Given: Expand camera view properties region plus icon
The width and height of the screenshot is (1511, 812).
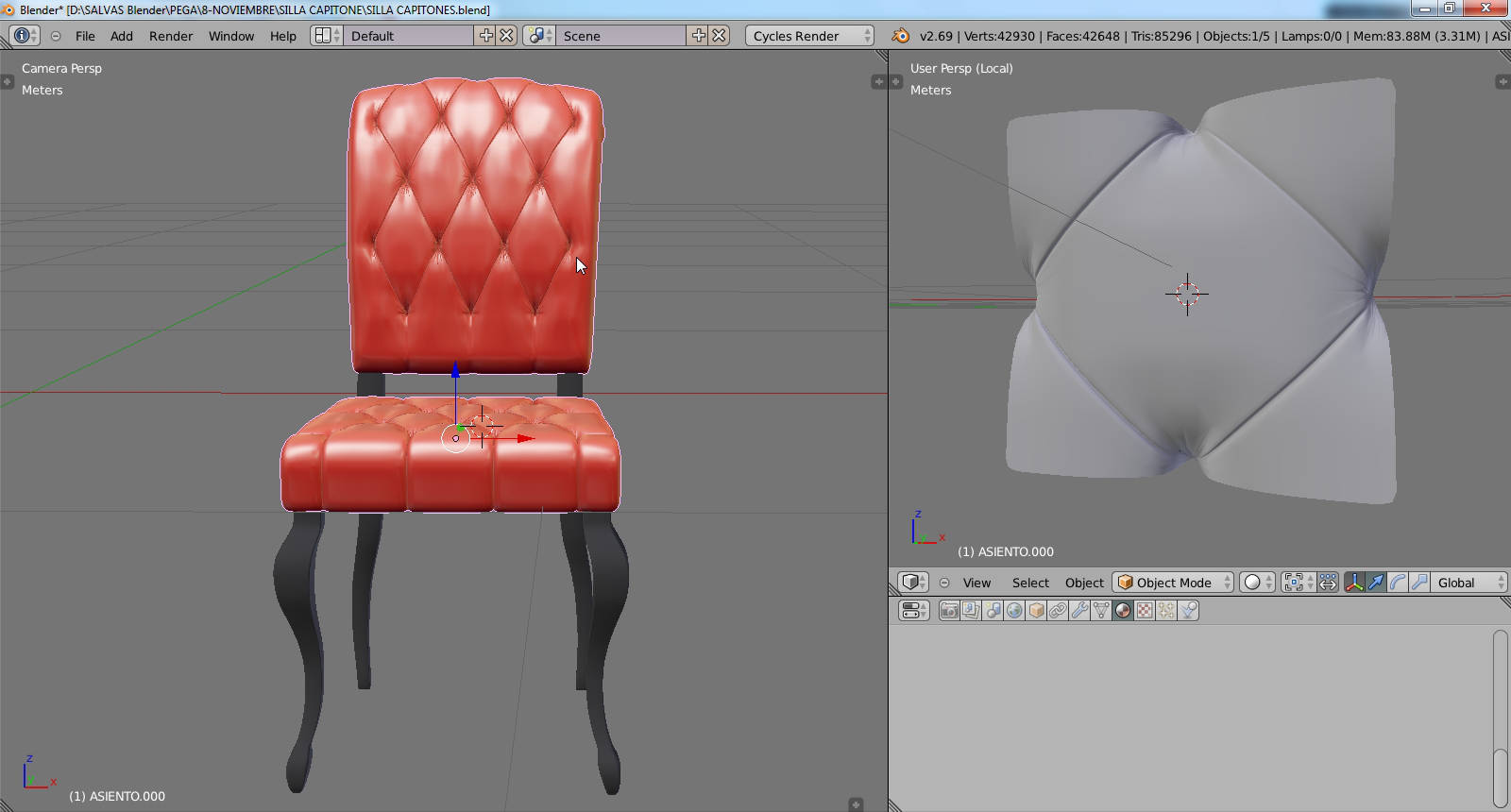Looking at the screenshot, I should click(877, 82).
